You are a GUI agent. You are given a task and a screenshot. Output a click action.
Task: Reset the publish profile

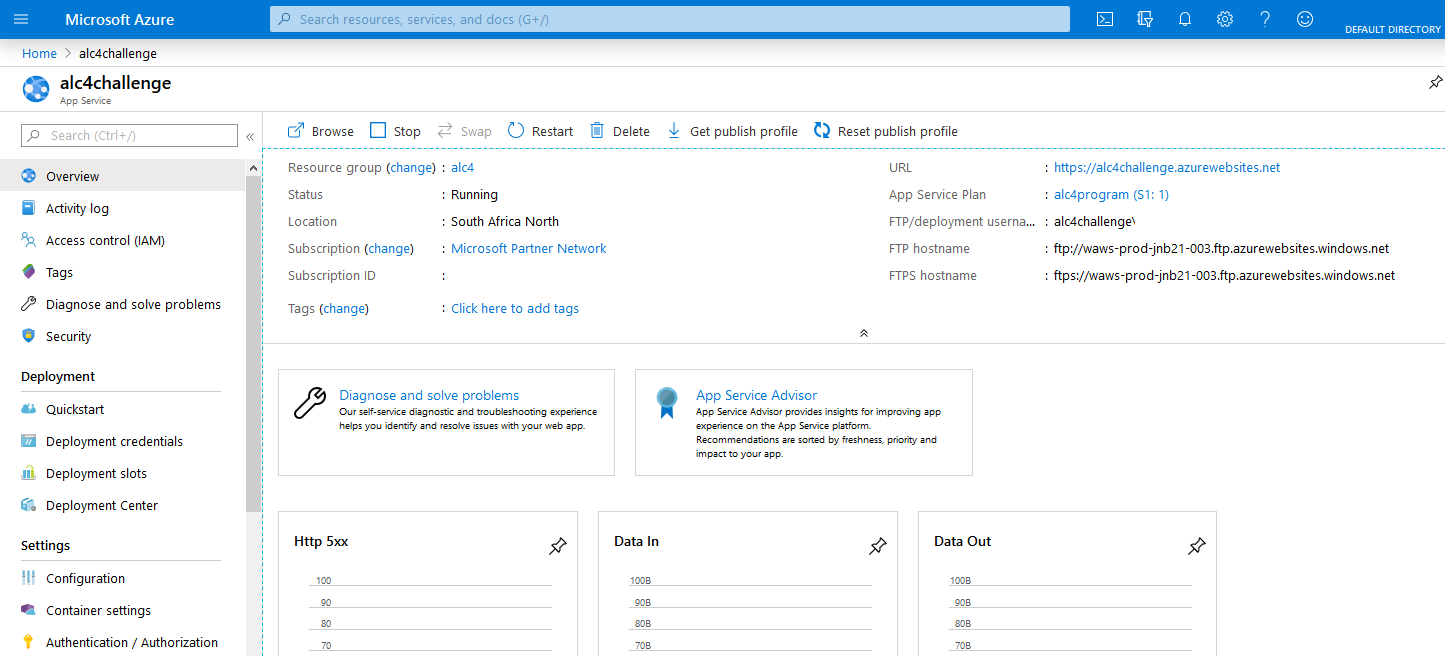[886, 131]
